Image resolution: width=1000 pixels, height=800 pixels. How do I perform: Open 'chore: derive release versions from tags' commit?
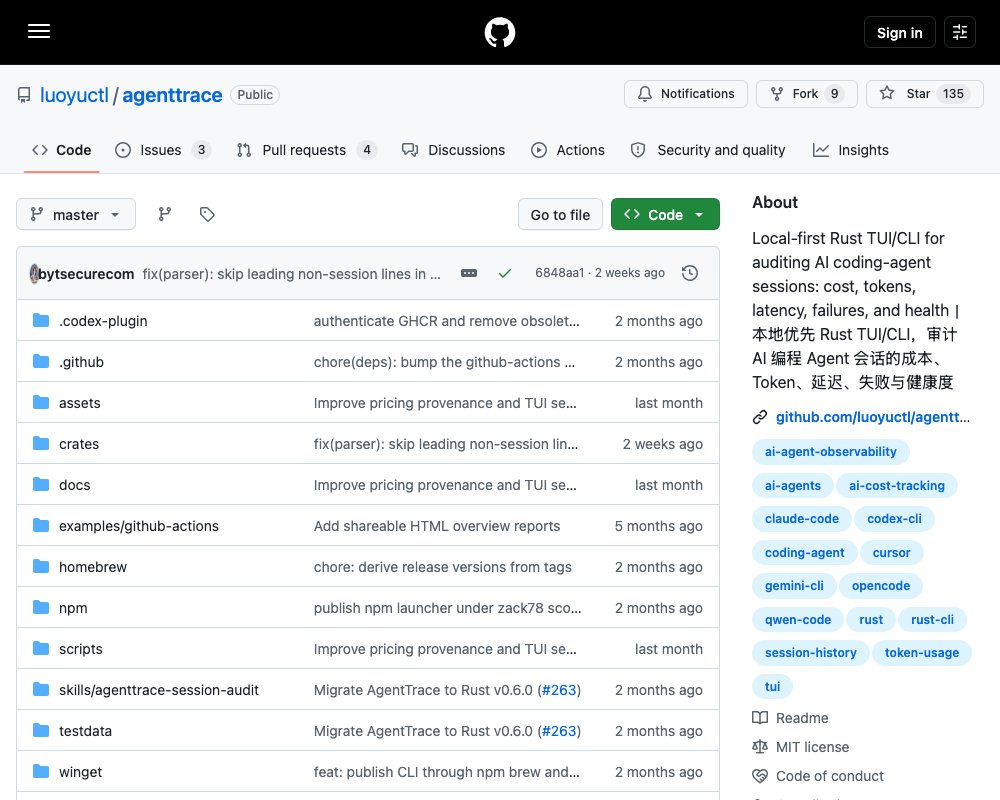point(443,567)
